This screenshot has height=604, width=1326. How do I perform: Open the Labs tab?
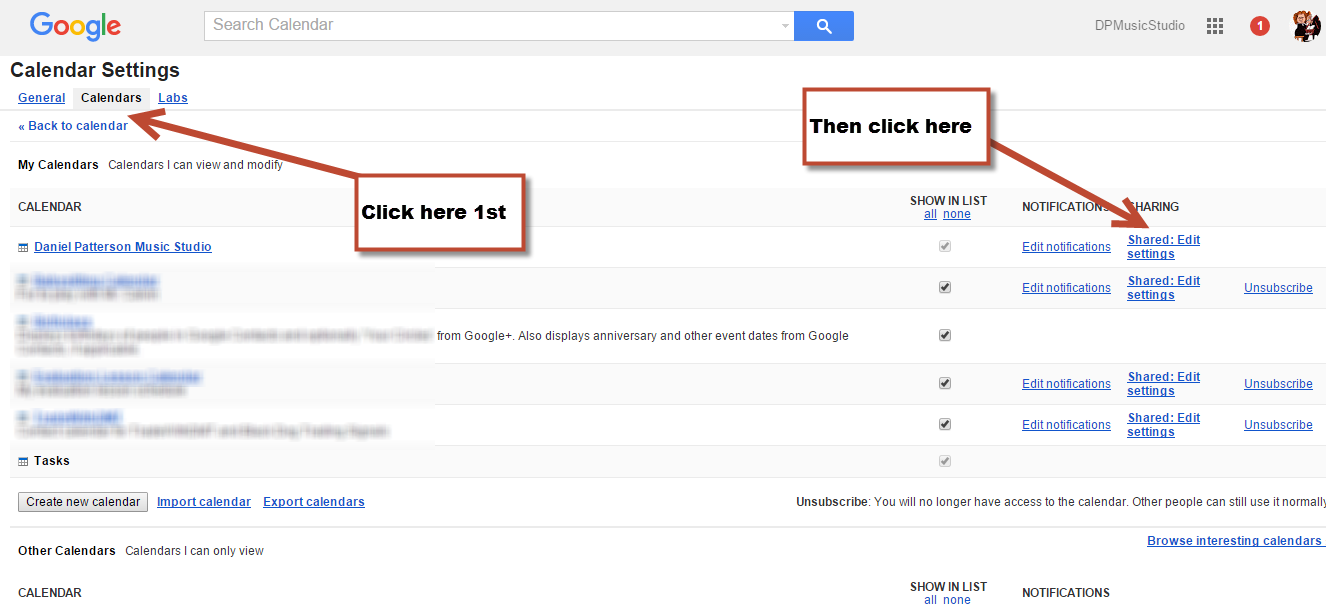pos(173,98)
